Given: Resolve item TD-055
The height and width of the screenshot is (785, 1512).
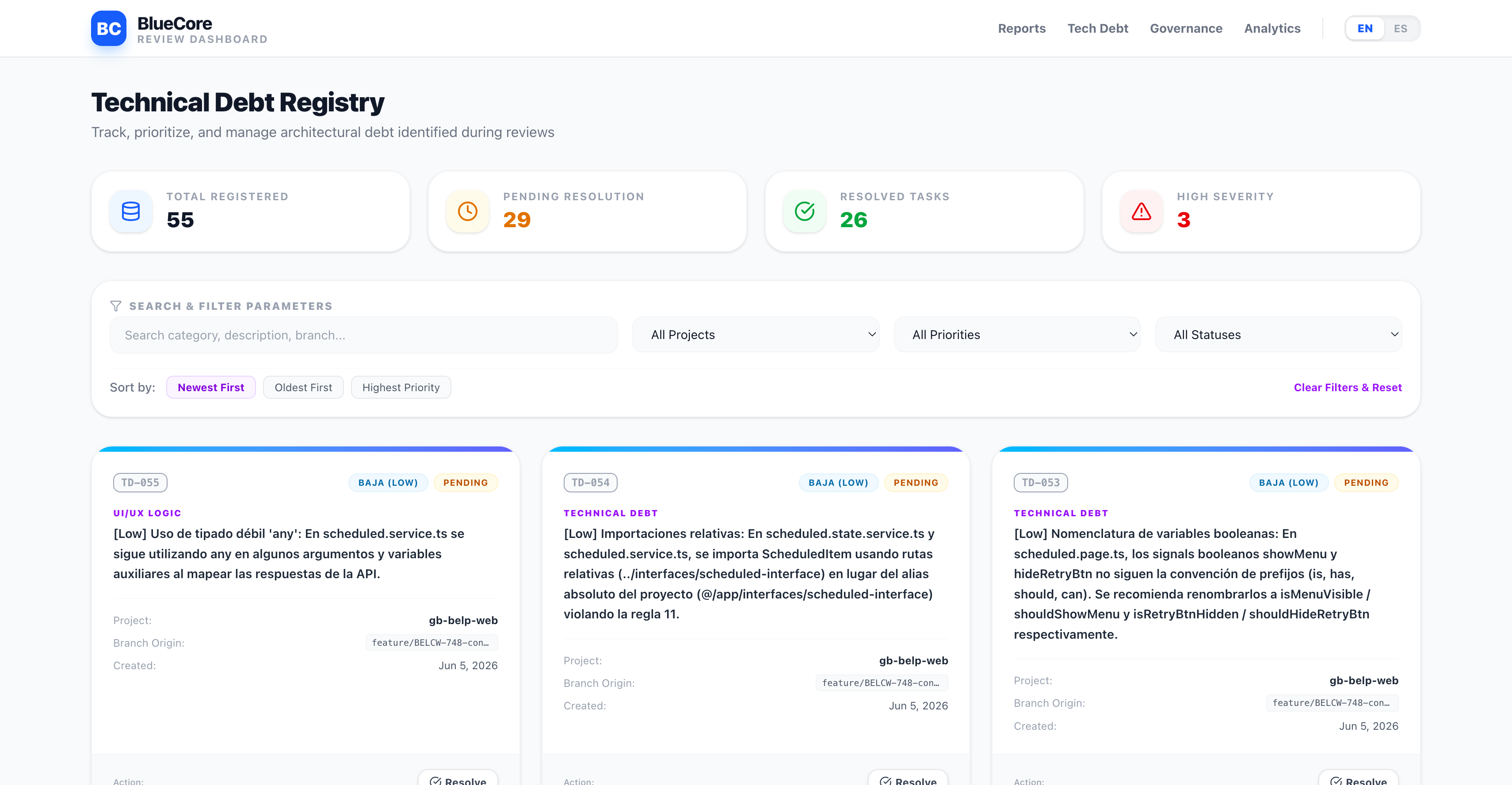Looking at the screenshot, I should pos(458,778).
